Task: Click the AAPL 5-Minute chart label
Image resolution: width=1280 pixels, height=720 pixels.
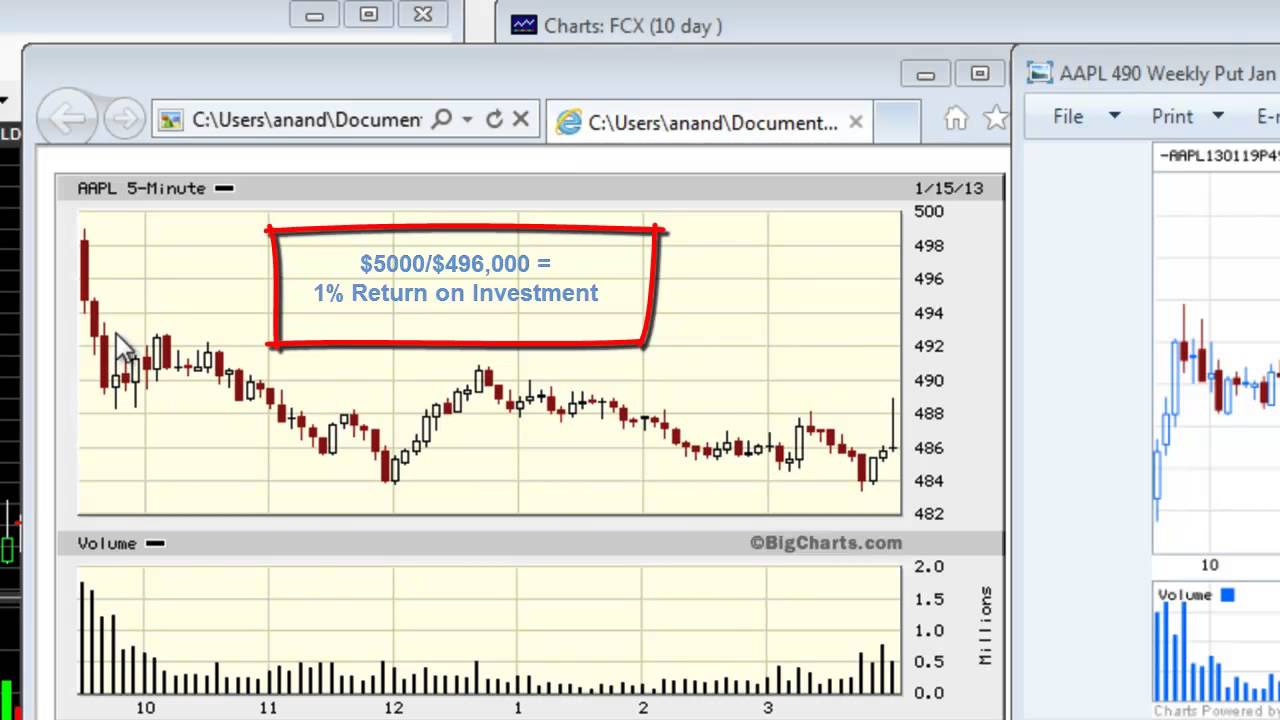Action: (141, 188)
